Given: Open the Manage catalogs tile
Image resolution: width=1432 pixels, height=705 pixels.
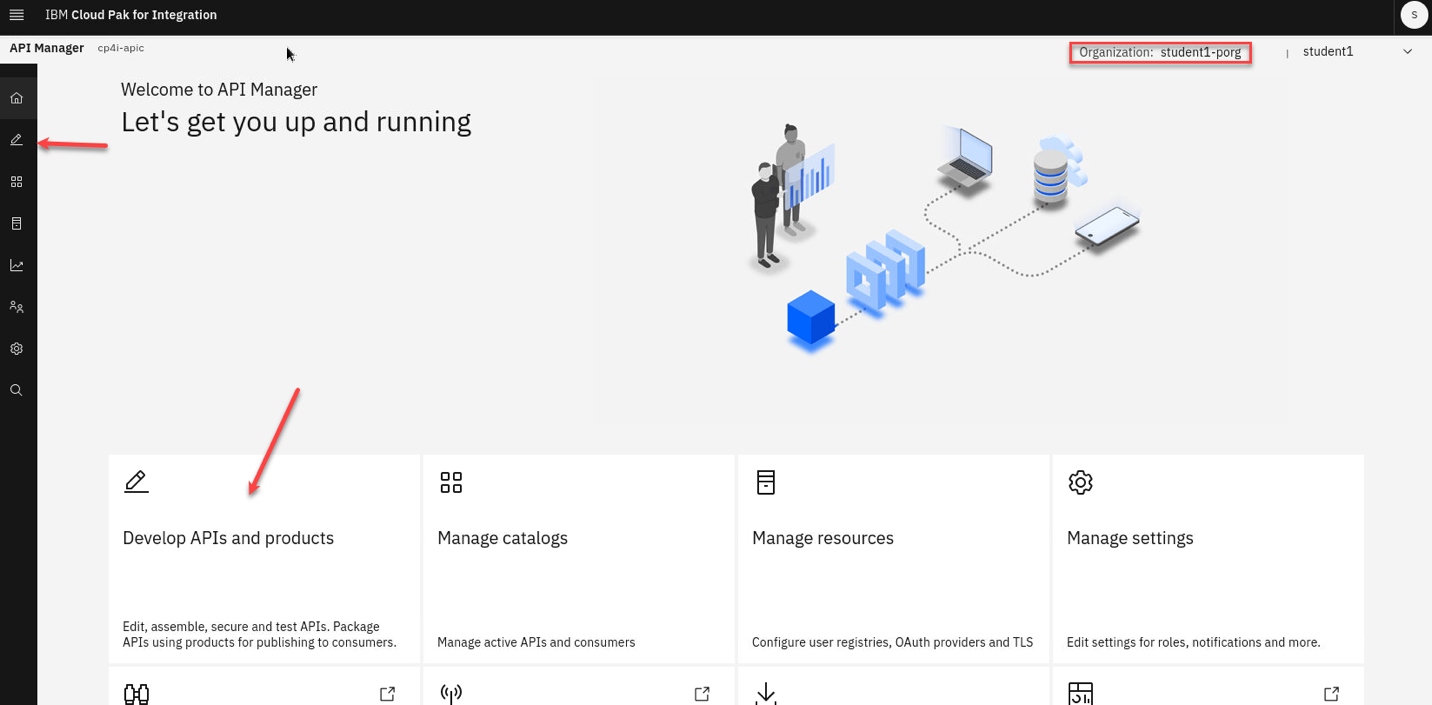Looking at the screenshot, I should coord(578,558).
